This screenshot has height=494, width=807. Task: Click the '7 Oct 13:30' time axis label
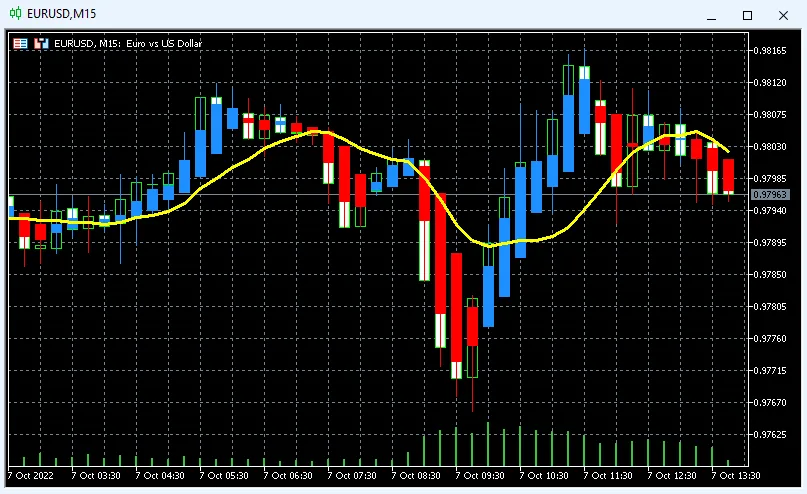coord(736,475)
